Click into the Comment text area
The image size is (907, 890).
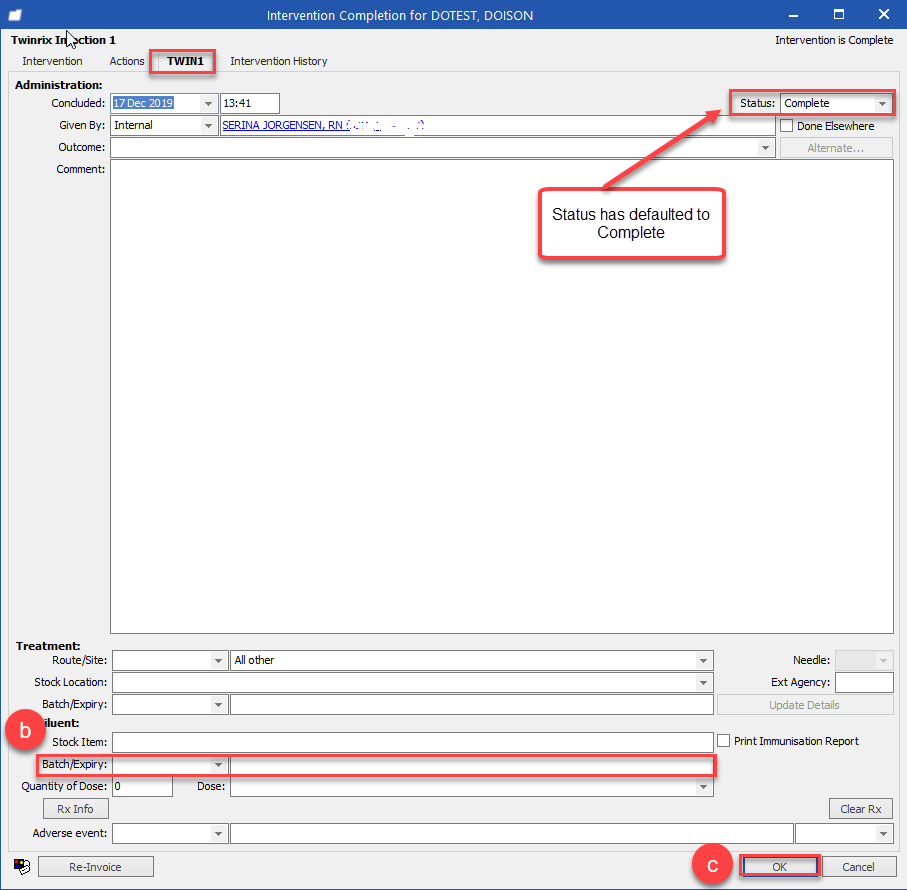[502, 396]
